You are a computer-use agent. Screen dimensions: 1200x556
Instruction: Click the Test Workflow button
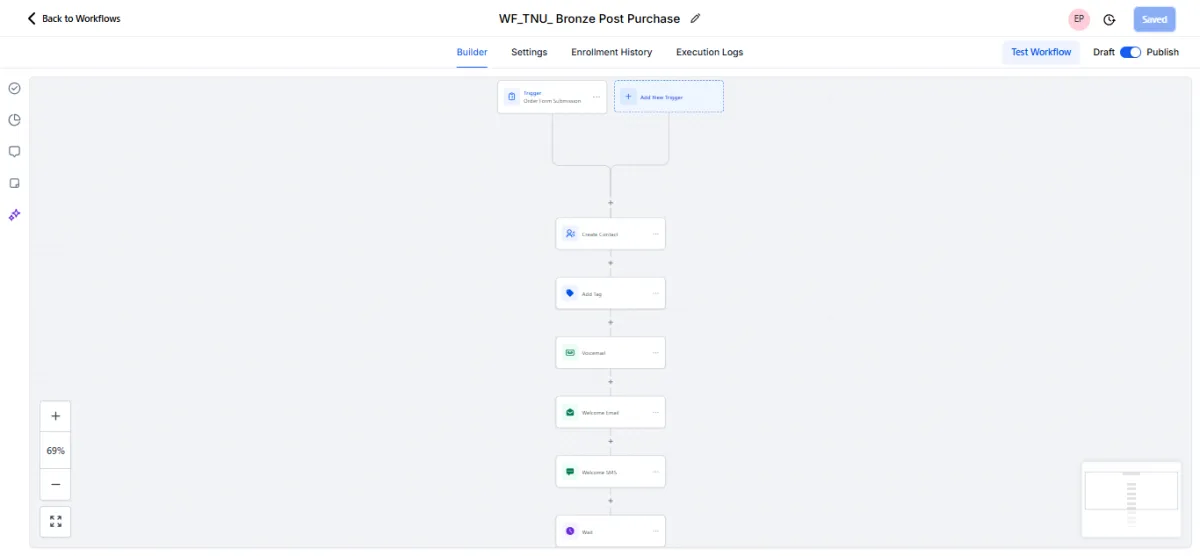[1040, 52]
